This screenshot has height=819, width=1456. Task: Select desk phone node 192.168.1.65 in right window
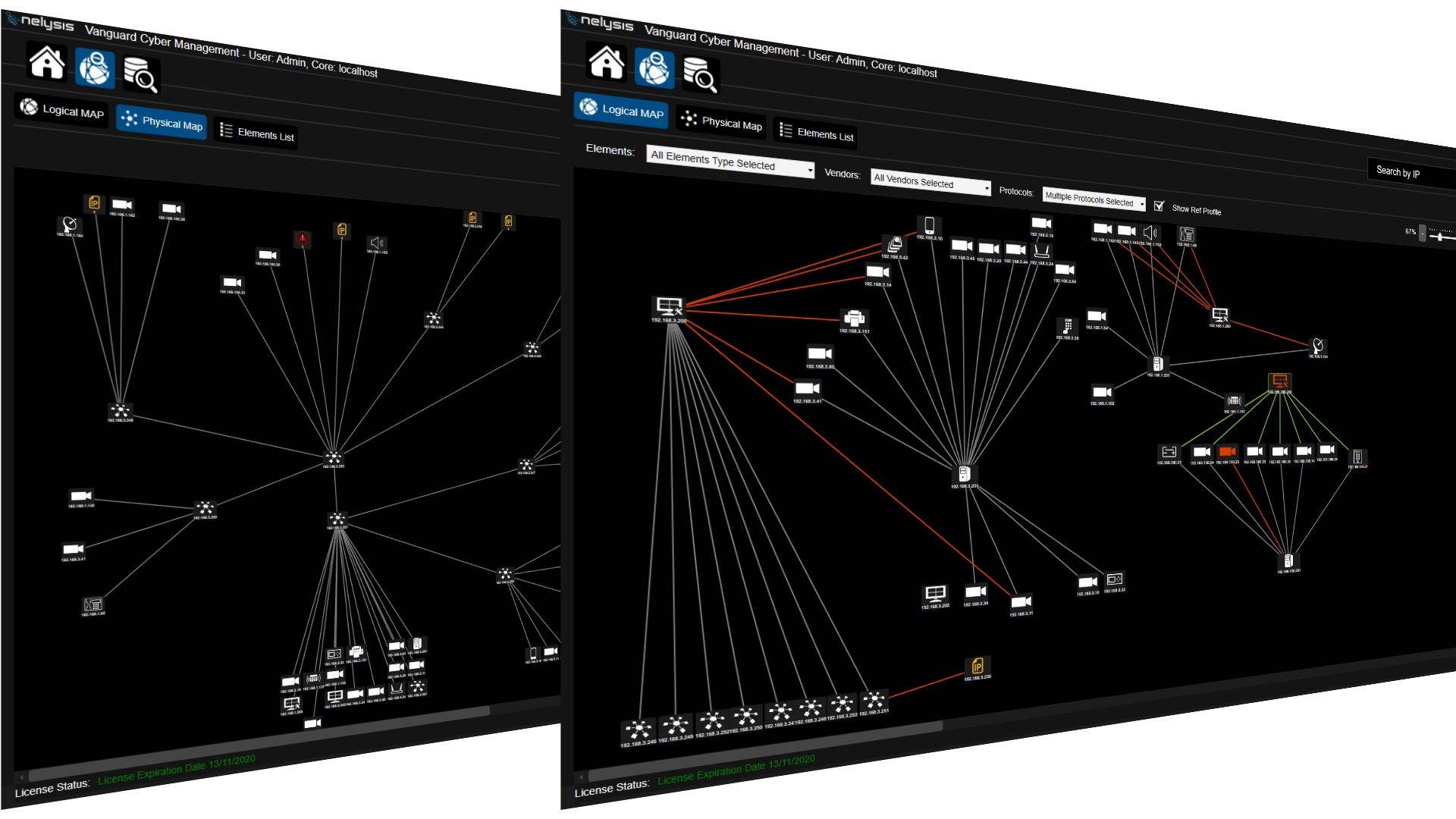click(1187, 237)
